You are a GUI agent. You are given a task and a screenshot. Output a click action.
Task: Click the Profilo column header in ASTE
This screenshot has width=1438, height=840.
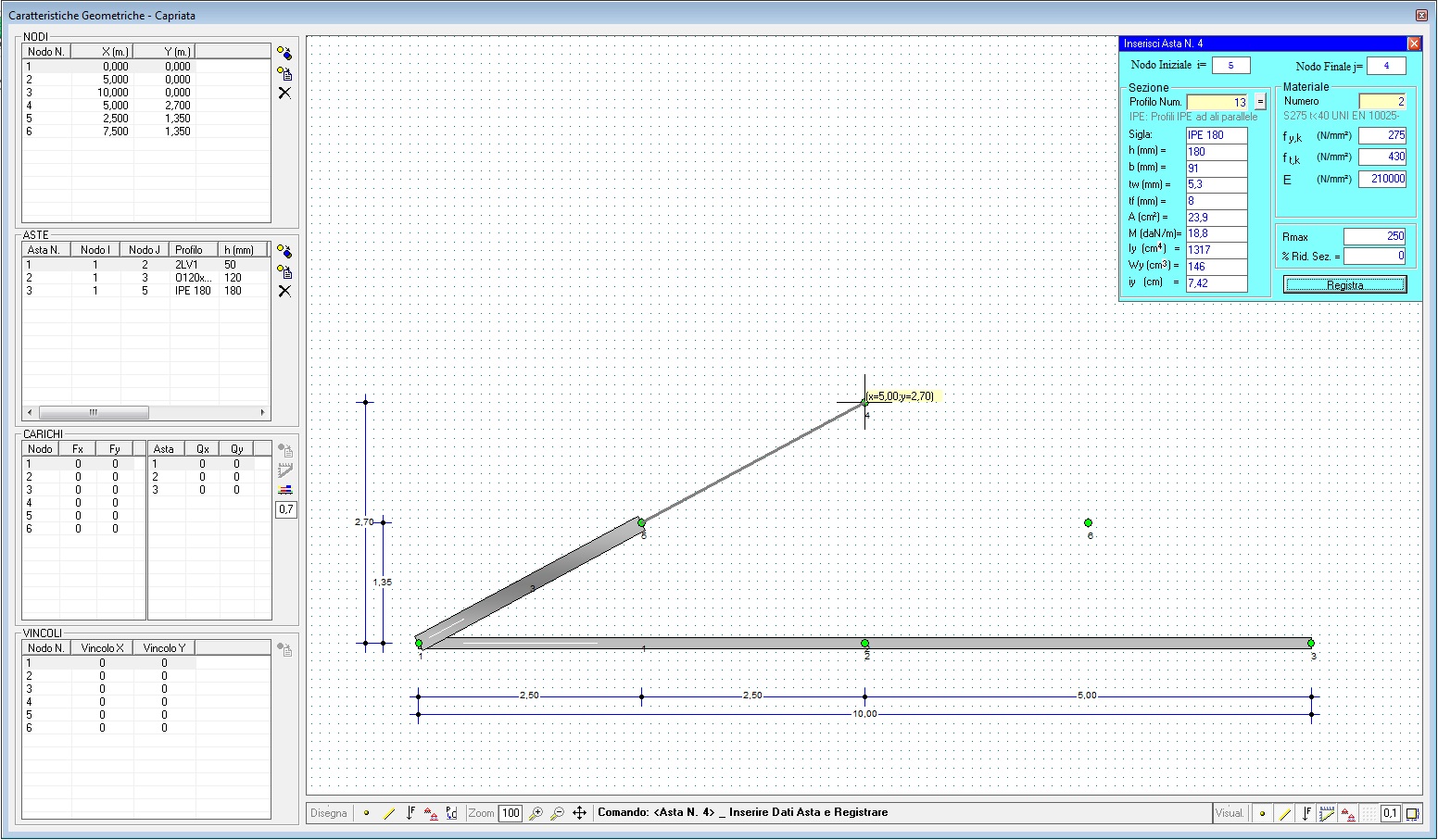(x=193, y=250)
